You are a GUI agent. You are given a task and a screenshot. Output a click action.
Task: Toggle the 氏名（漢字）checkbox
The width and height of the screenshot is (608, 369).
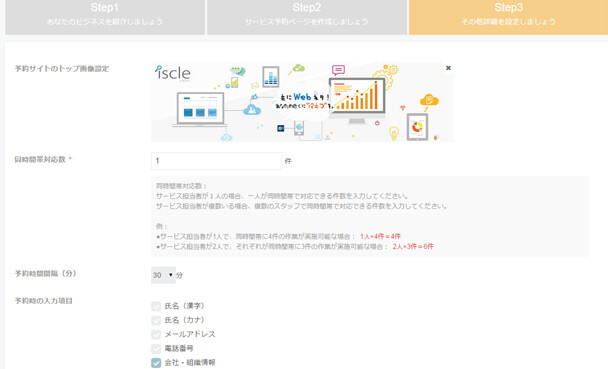156,306
